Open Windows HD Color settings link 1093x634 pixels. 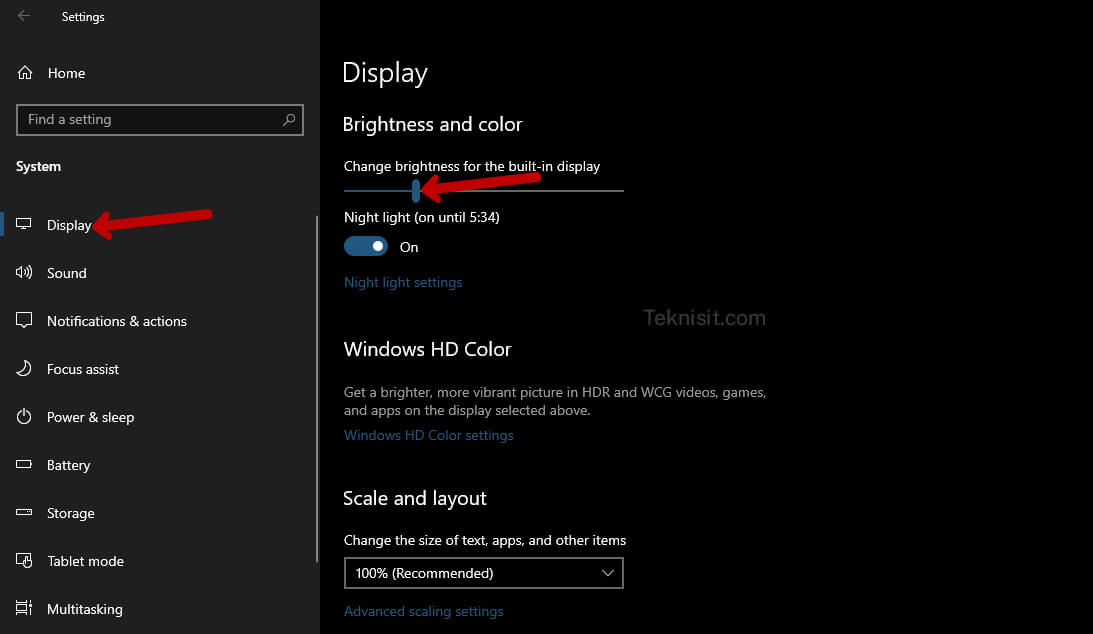pos(429,435)
